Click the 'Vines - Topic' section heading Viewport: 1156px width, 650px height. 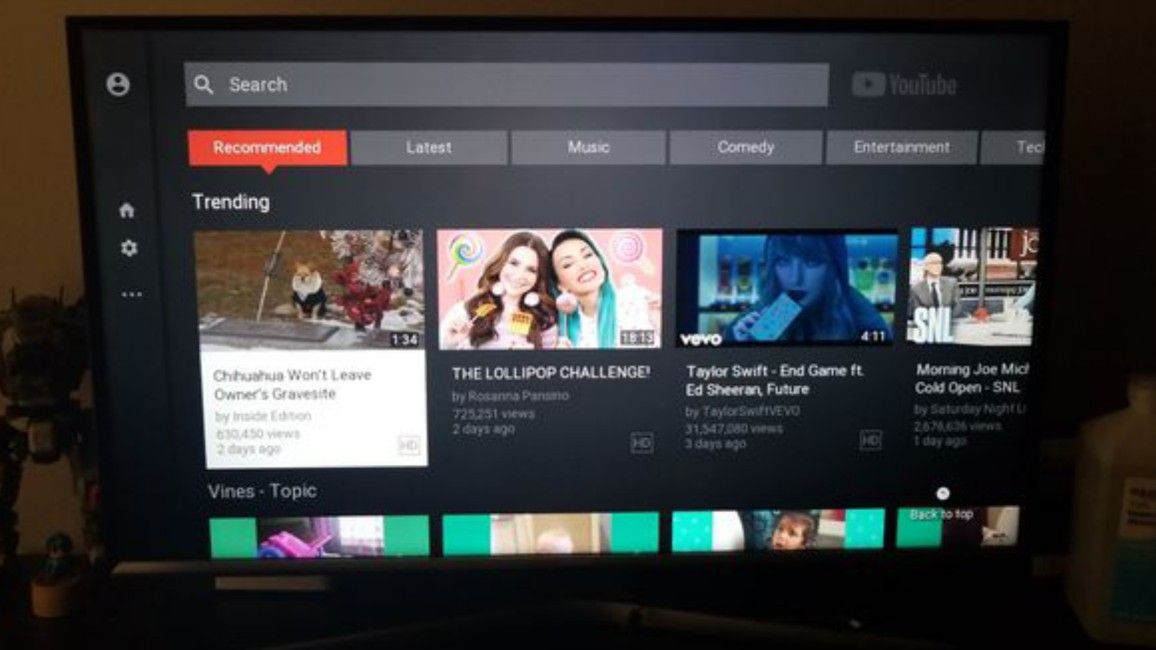[x=262, y=491]
